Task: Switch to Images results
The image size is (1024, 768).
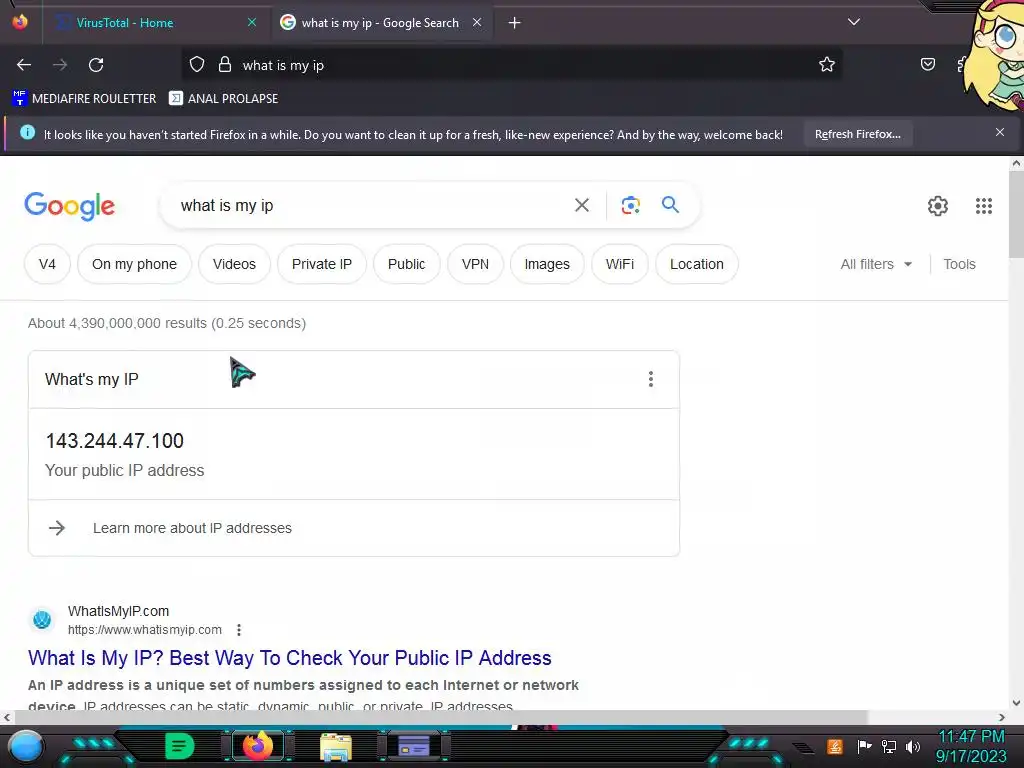Action: pyautogui.click(x=547, y=264)
